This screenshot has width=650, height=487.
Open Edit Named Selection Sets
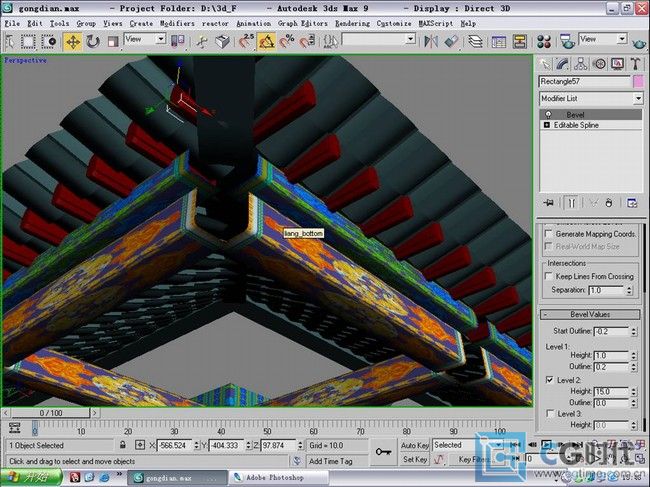click(x=331, y=41)
